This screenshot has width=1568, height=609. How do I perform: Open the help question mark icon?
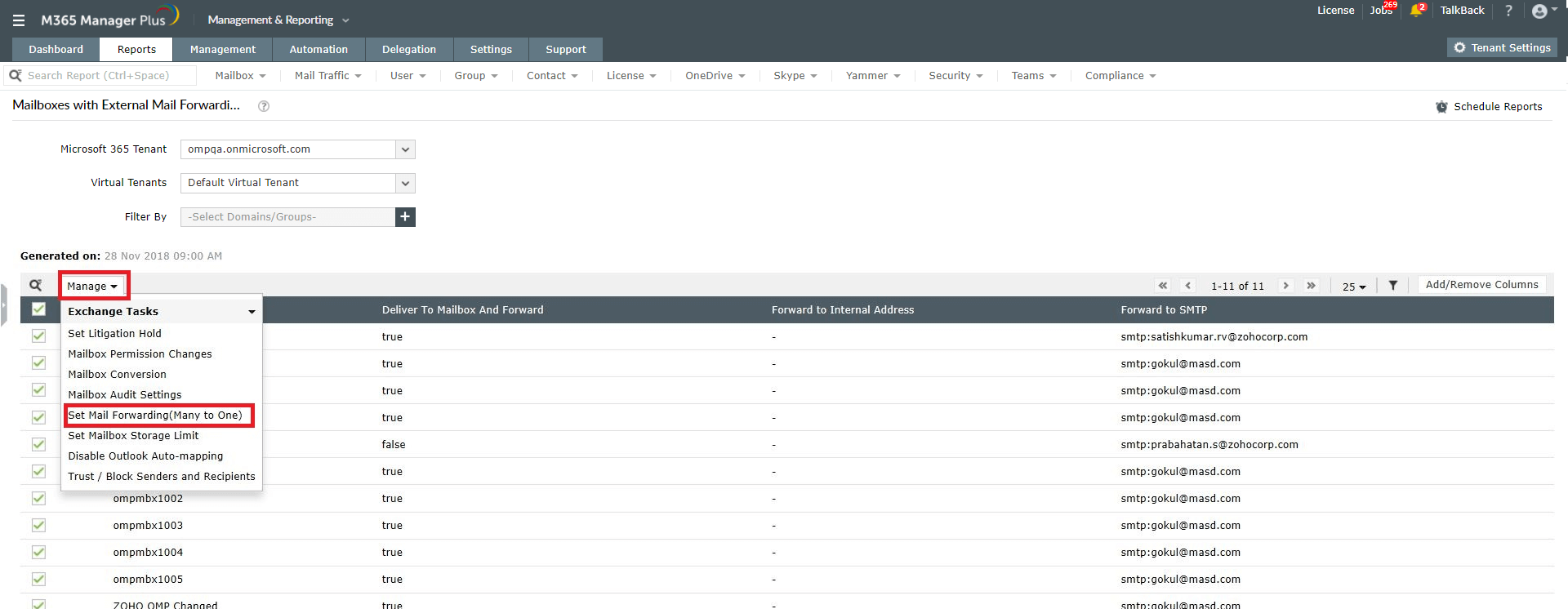tap(1508, 11)
